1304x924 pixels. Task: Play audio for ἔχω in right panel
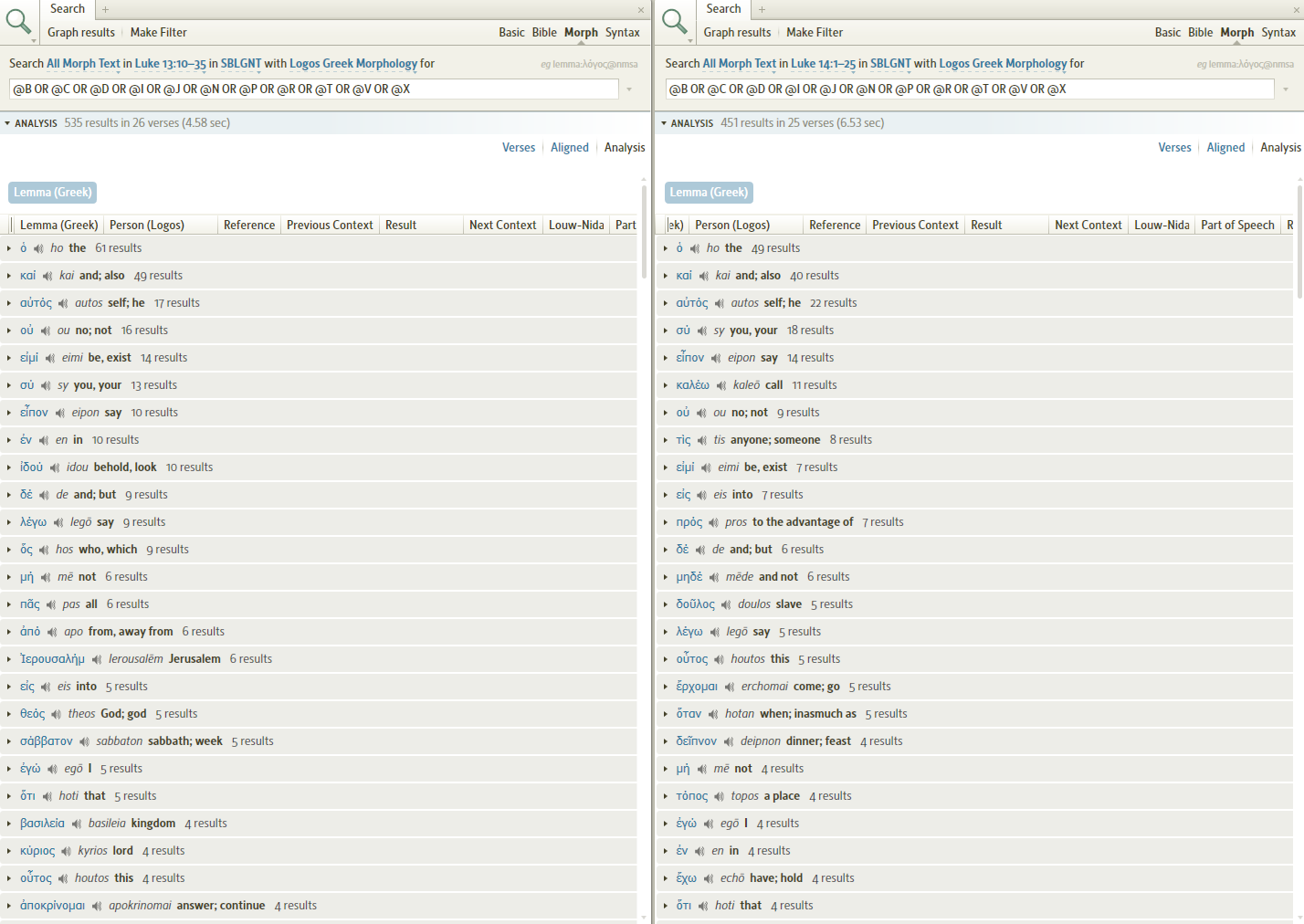[709, 878]
